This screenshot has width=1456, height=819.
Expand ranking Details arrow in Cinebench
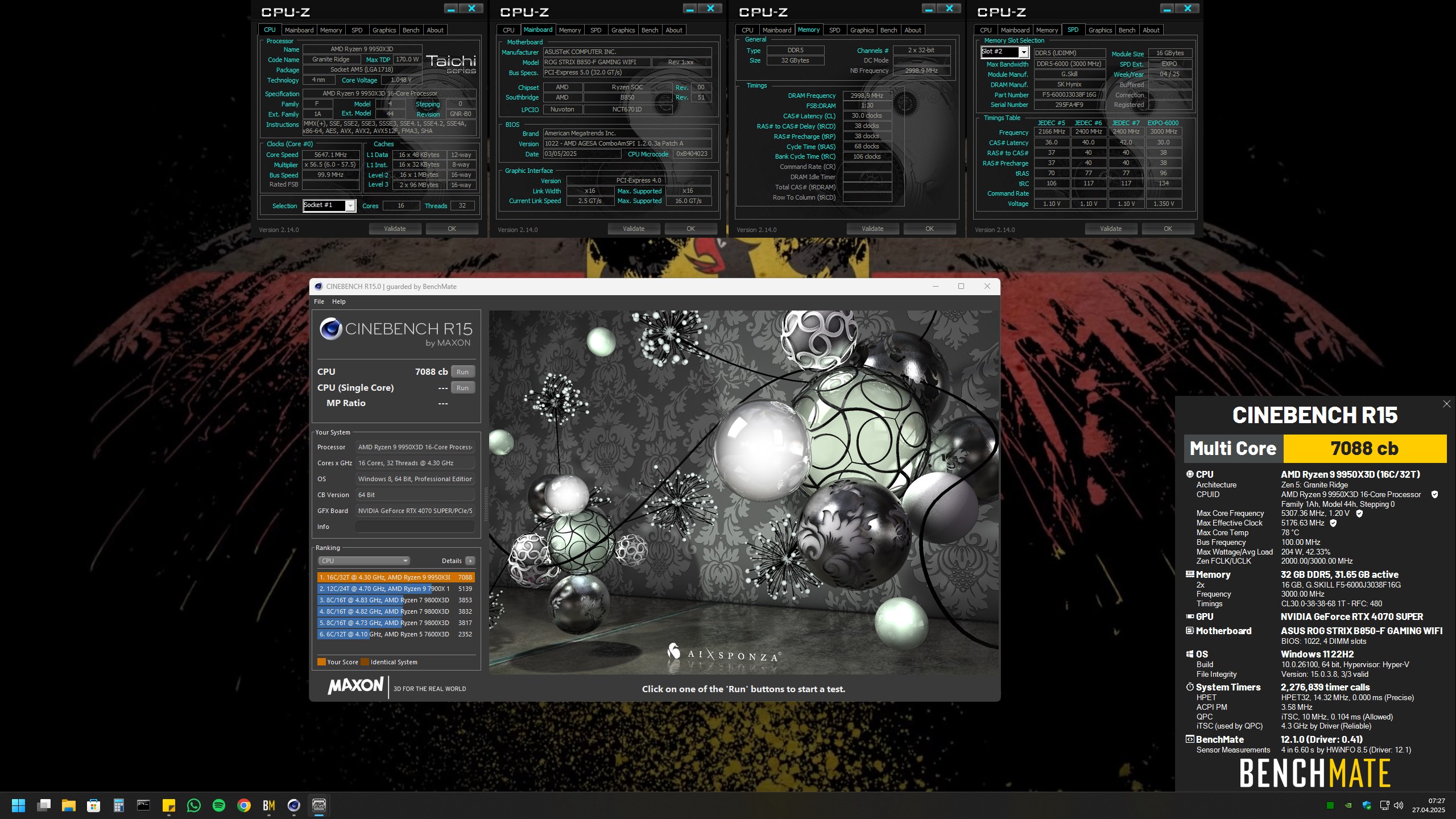click(x=470, y=561)
